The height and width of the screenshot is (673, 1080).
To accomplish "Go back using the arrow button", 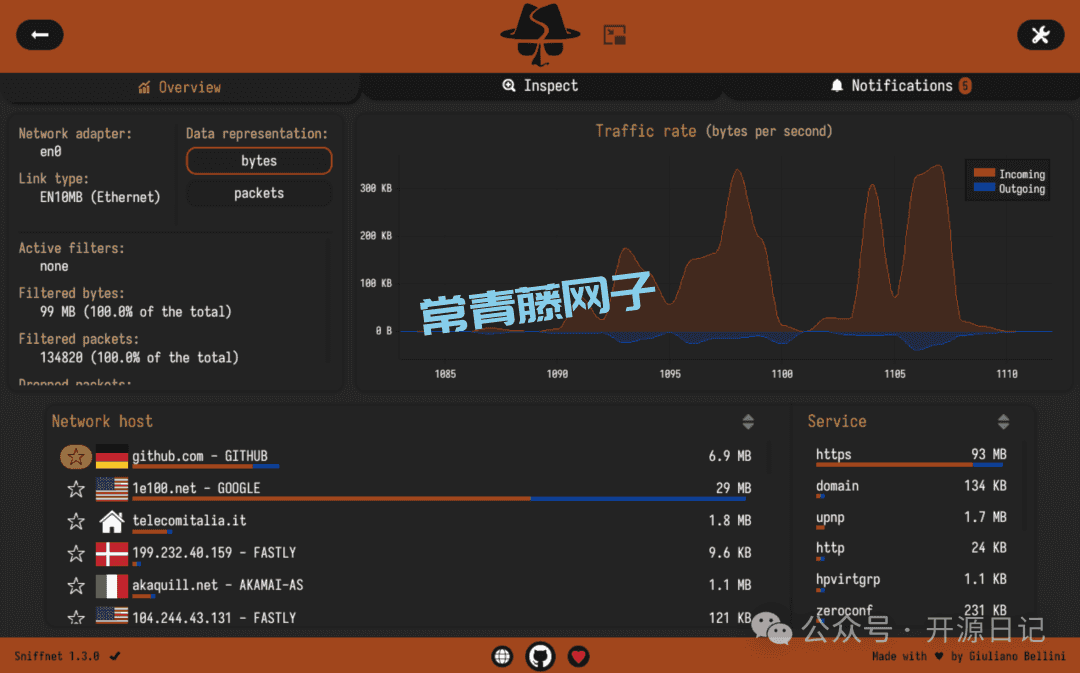I will [40, 35].
